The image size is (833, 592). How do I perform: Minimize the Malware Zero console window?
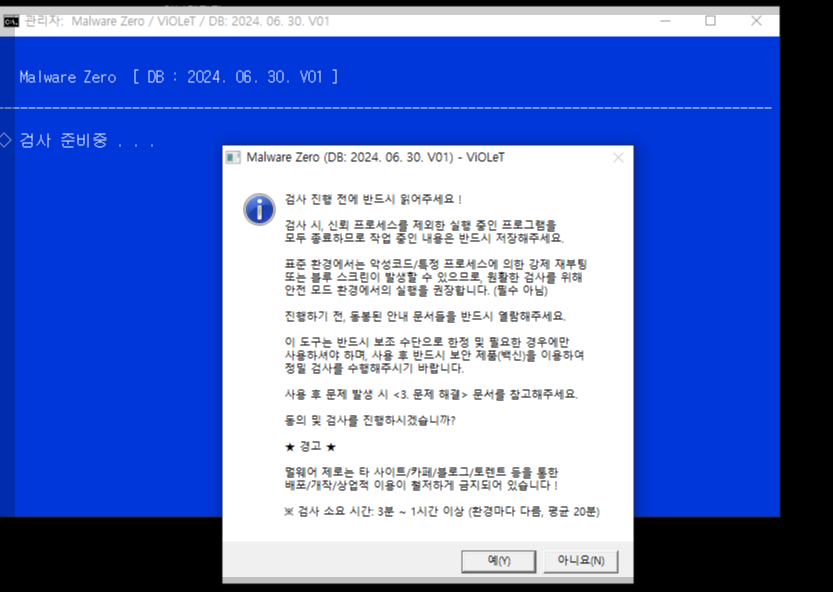click(665, 21)
